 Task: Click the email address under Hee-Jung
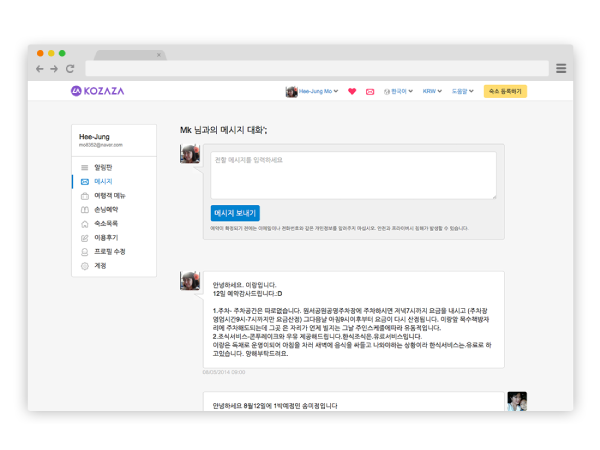(x=101, y=145)
